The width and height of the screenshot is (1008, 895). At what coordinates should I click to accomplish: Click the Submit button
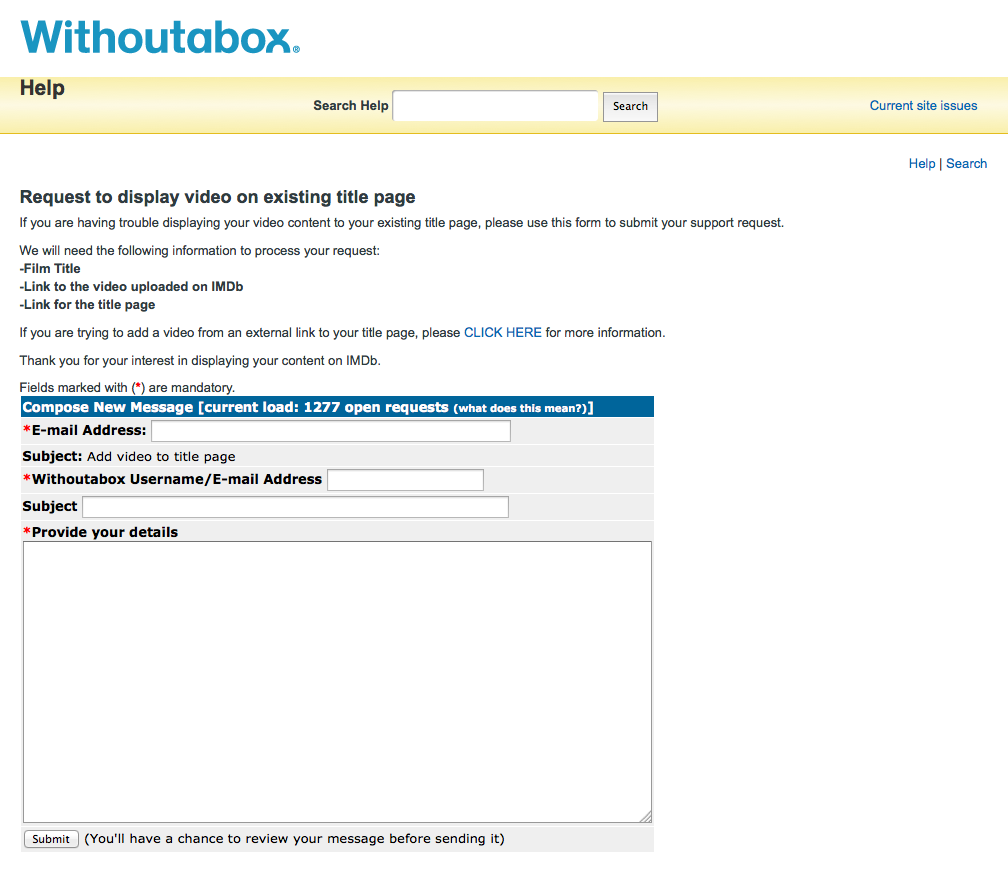click(x=51, y=838)
